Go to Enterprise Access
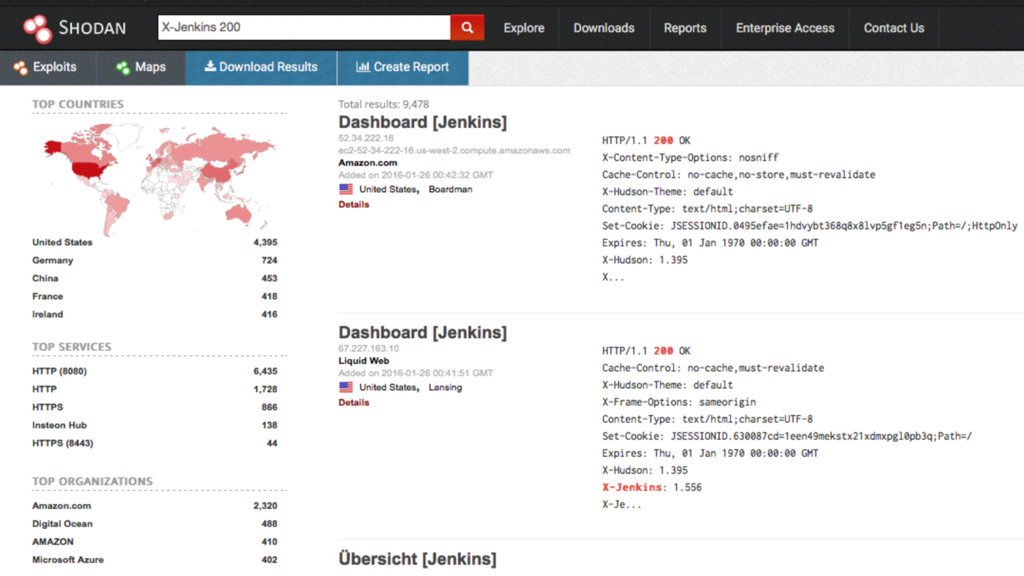1024x576 pixels. coord(785,28)
